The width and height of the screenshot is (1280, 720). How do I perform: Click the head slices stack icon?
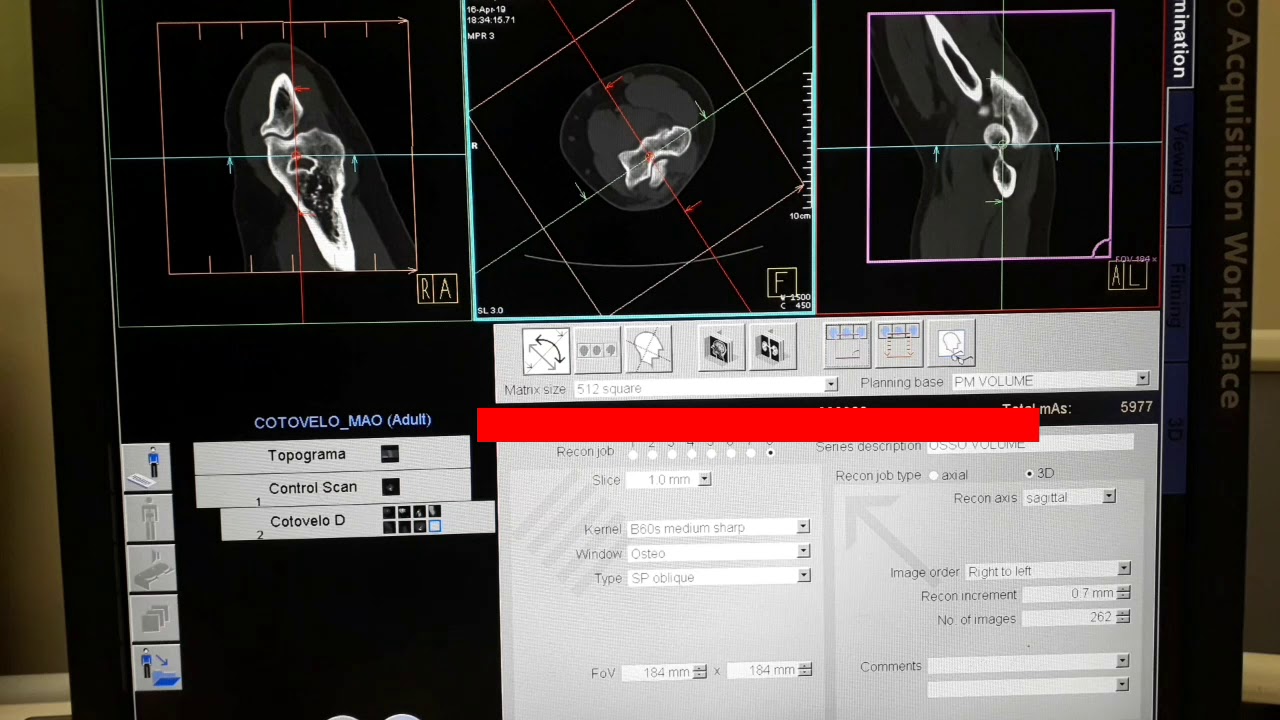[719, 348]
